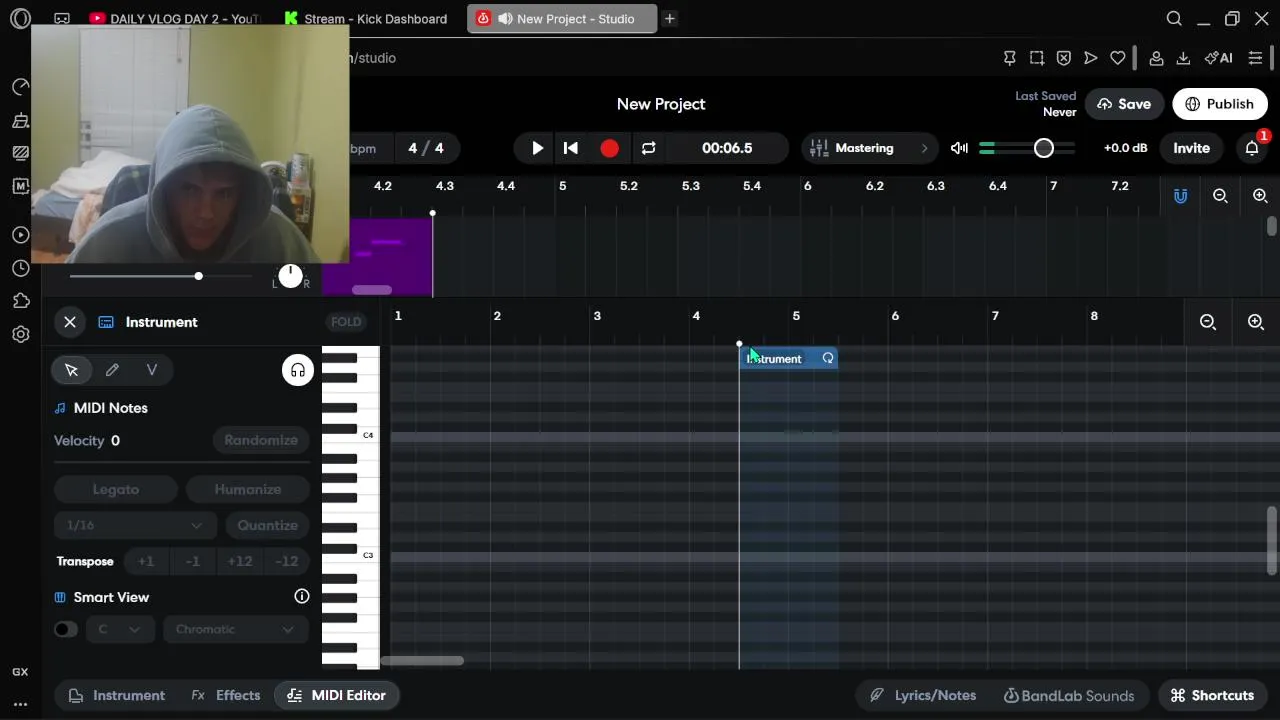Viewport: 1280px width, 720px height.
Task: Select the MIDI Editor tab
Action: coord(336,695)
